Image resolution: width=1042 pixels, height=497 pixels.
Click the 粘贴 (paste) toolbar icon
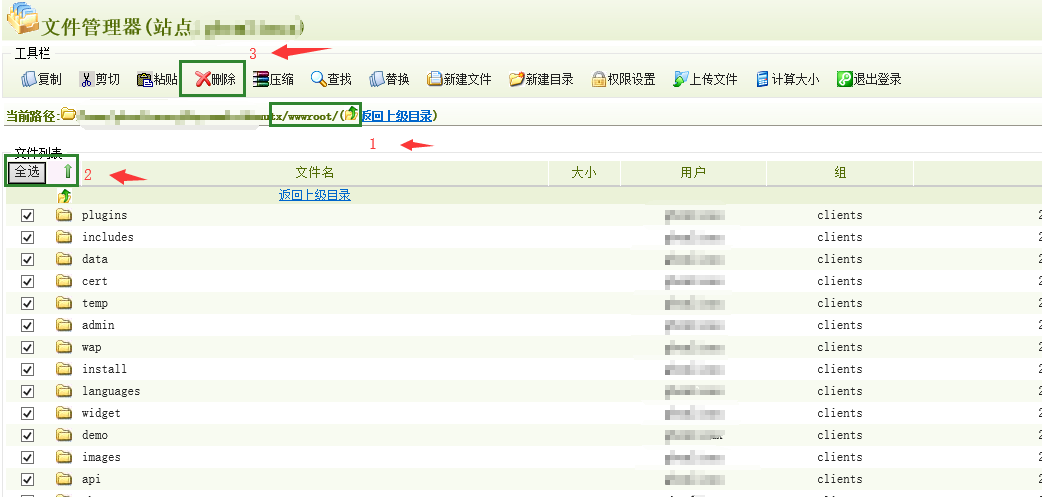pos(145,79)
